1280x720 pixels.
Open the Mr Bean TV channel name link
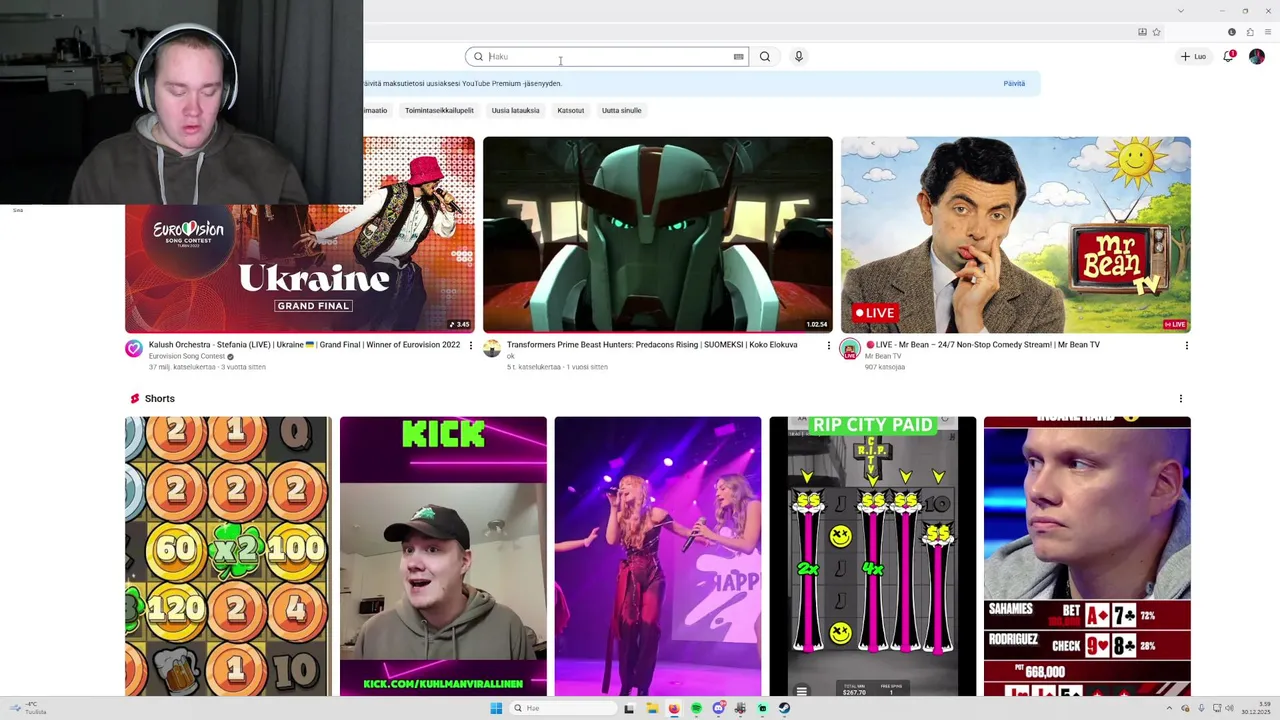[x=883, y=357]
